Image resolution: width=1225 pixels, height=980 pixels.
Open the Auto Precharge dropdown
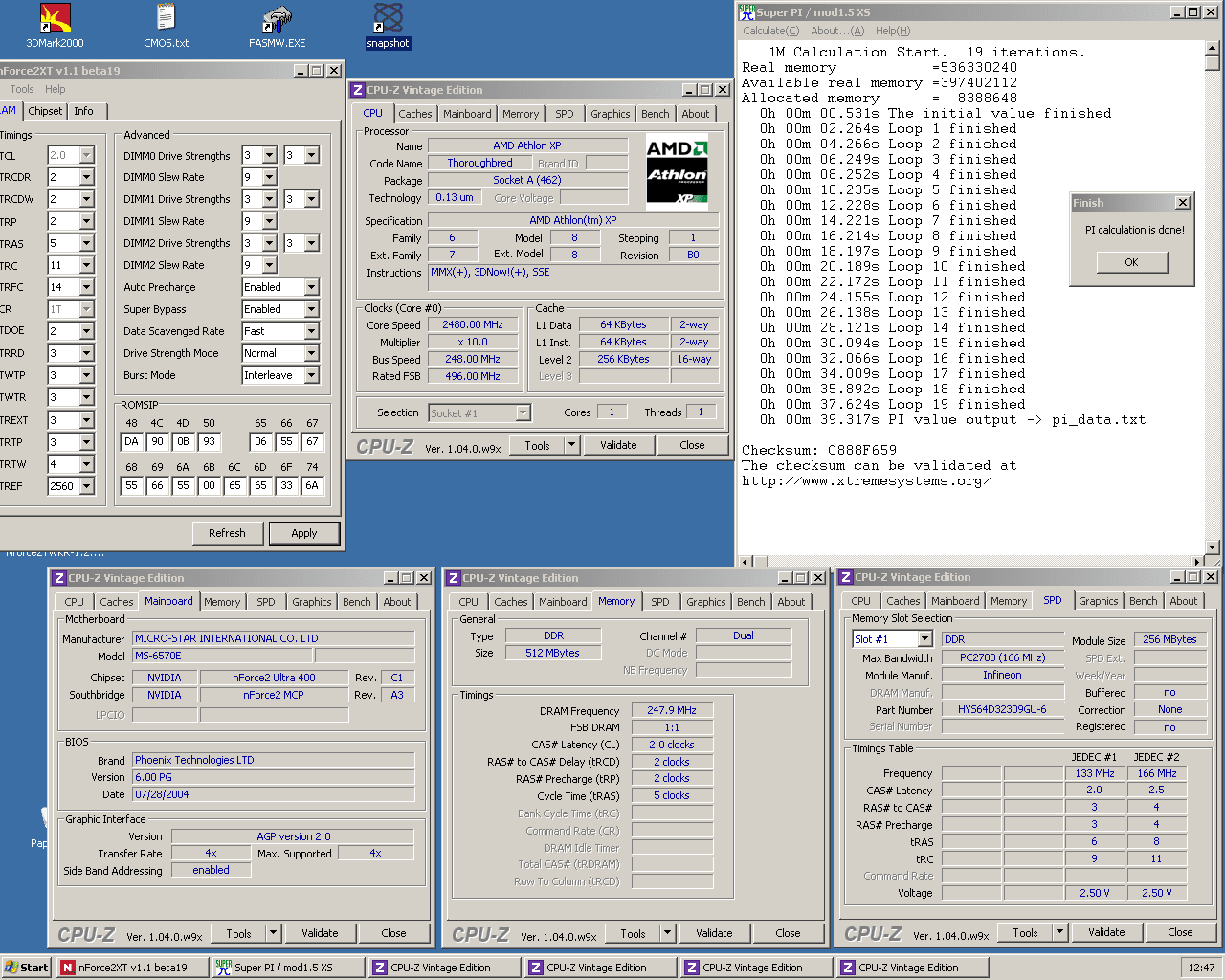coord(311,287)
